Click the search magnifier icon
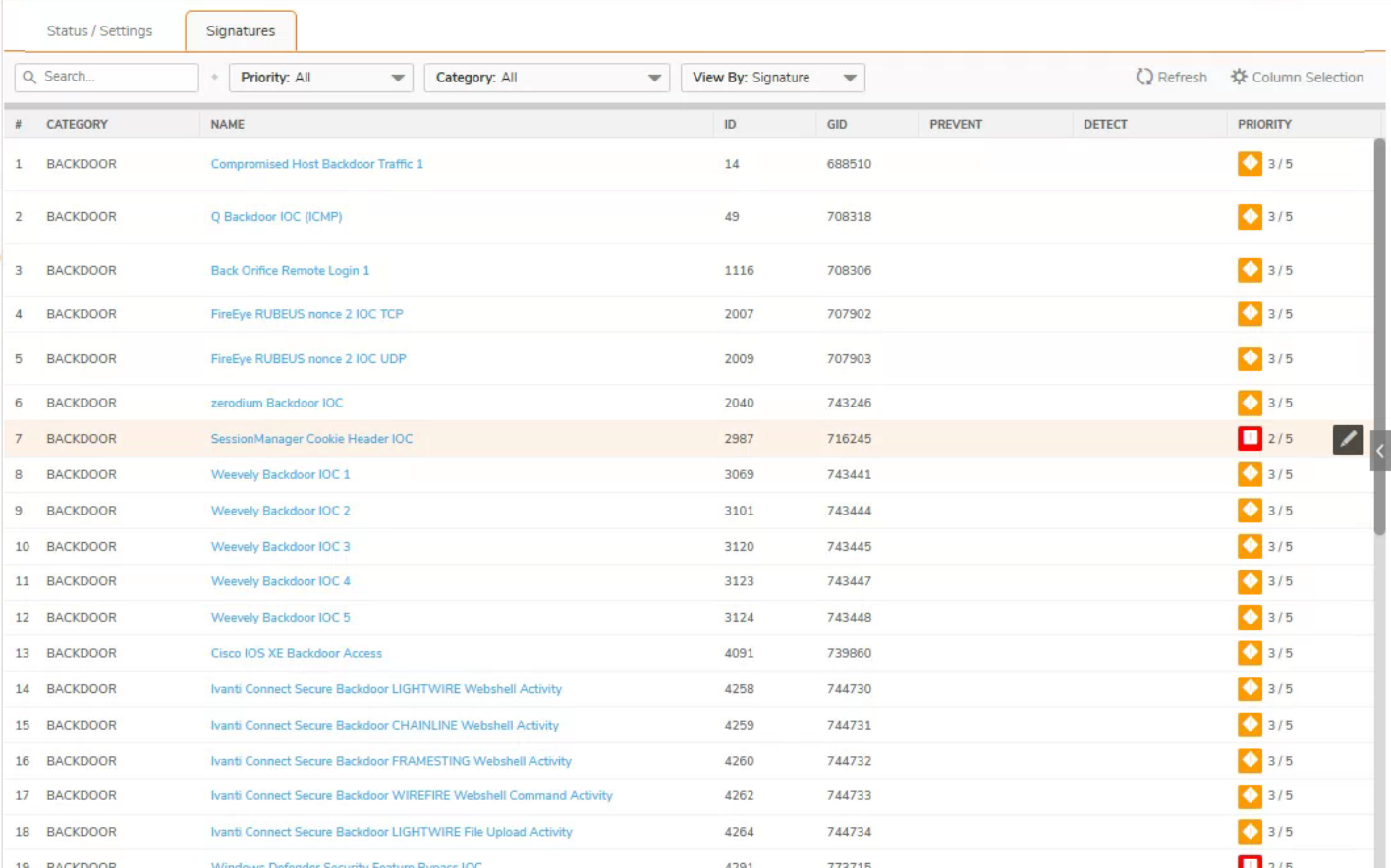Screen dimensions: 1391x868 [29, 77]
